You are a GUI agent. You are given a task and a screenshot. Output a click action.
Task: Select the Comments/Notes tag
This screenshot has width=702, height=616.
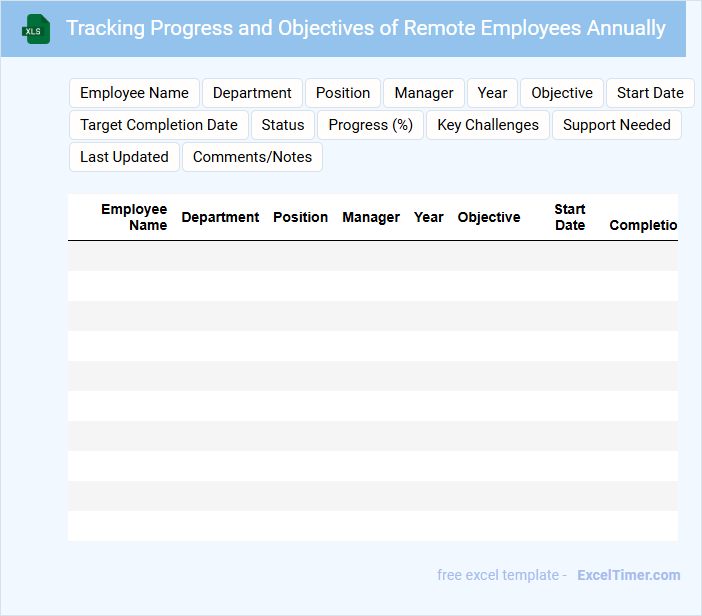(252, 157)
